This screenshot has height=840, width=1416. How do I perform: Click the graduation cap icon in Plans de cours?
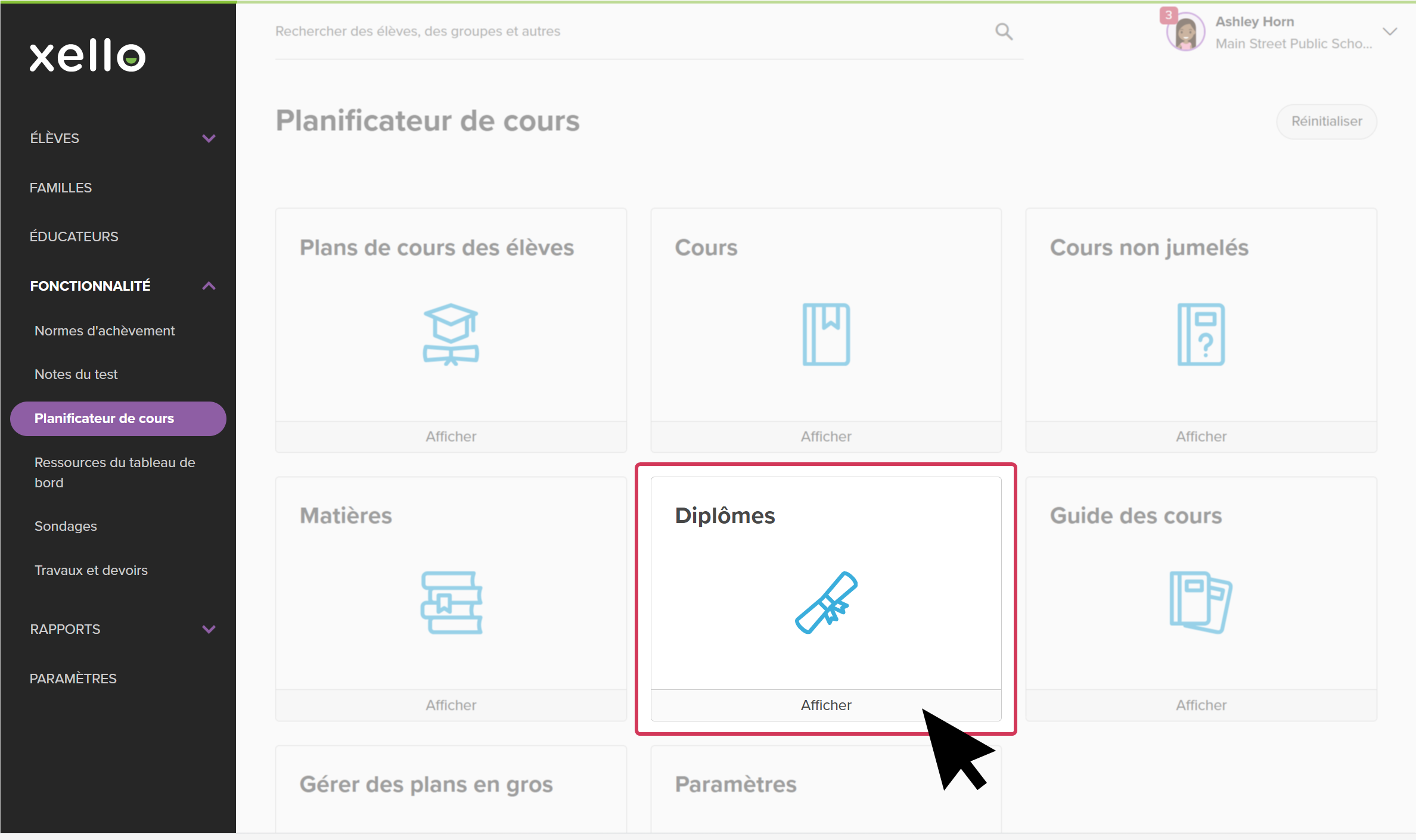point(451,334)
